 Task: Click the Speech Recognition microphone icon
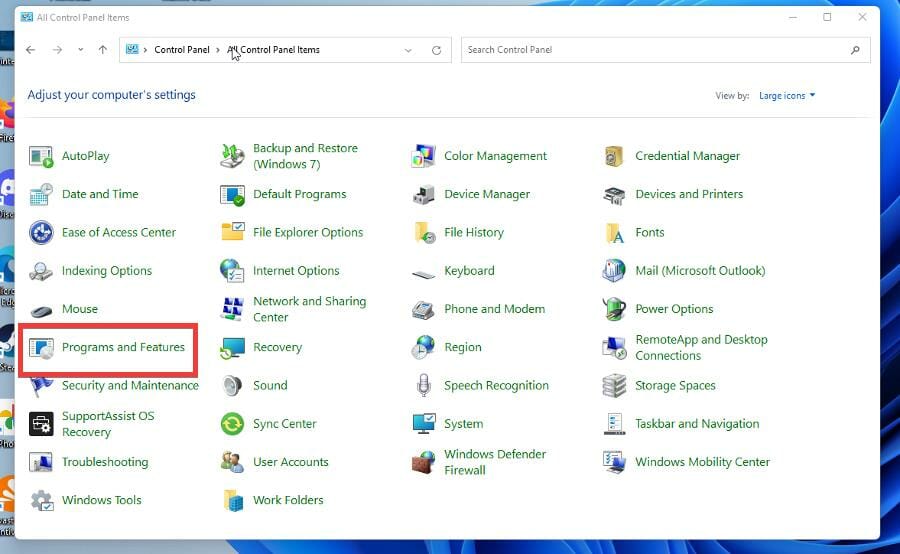pyautogui.click(x=424, y=386)
